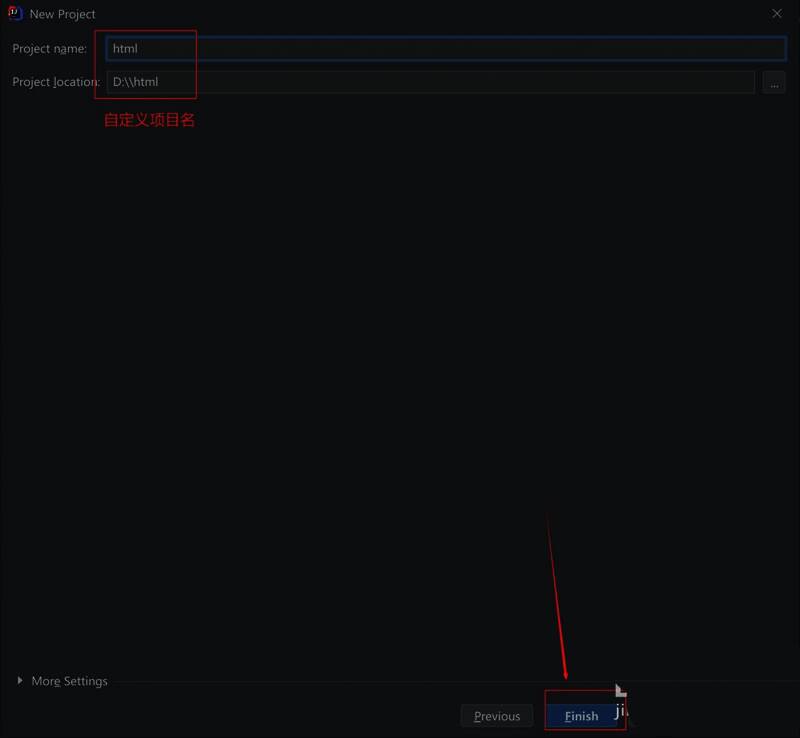The image size is (800, 738).
Task: Expand the More Settings disclosure triangle
Action: [x=20, y=681]
